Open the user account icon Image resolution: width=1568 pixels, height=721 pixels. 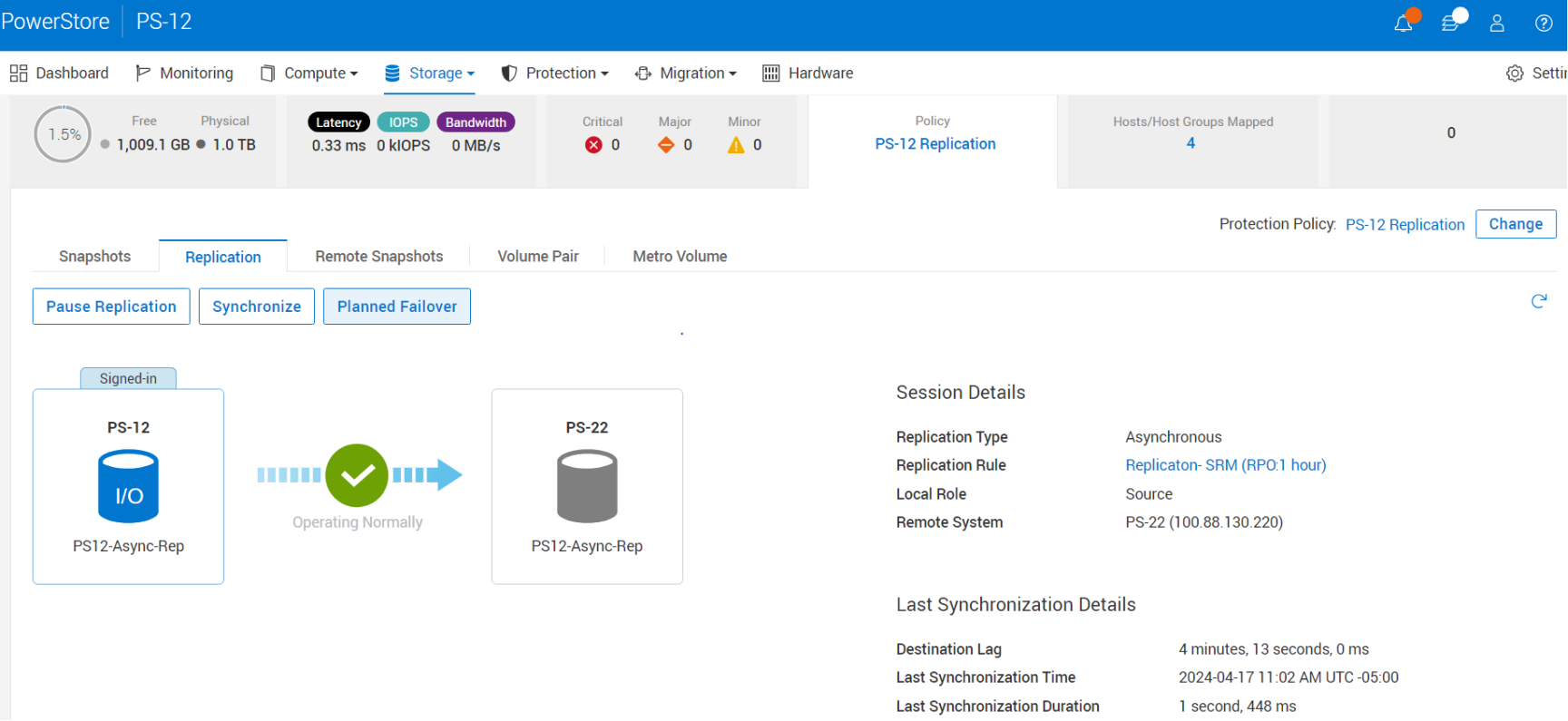pyautogui.click(x=1497, y=24)
